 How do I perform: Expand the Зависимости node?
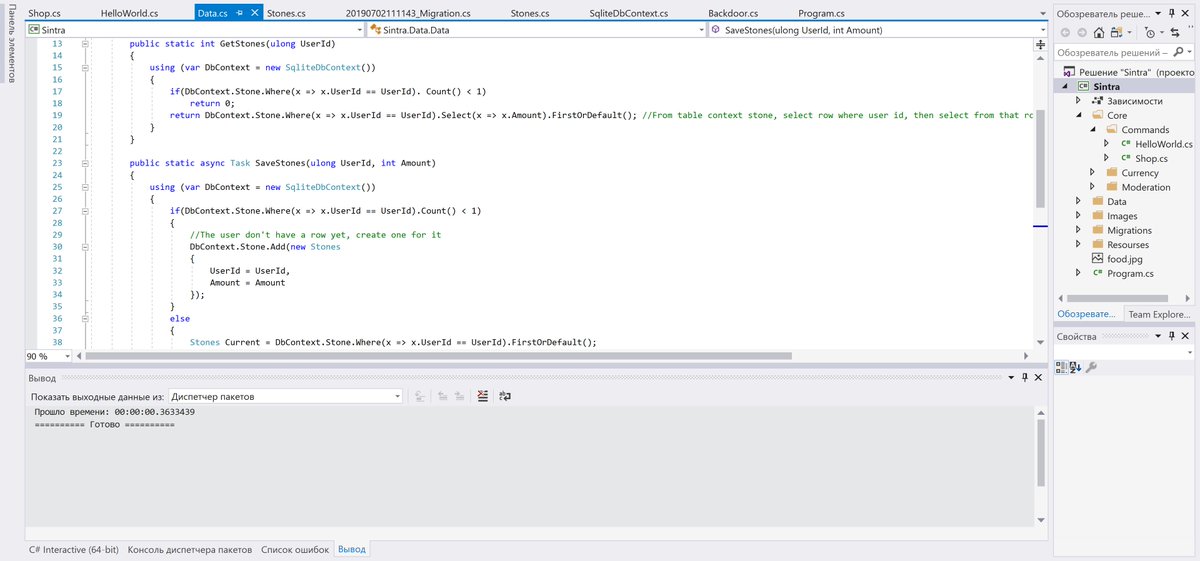(x=1078, y=101)
